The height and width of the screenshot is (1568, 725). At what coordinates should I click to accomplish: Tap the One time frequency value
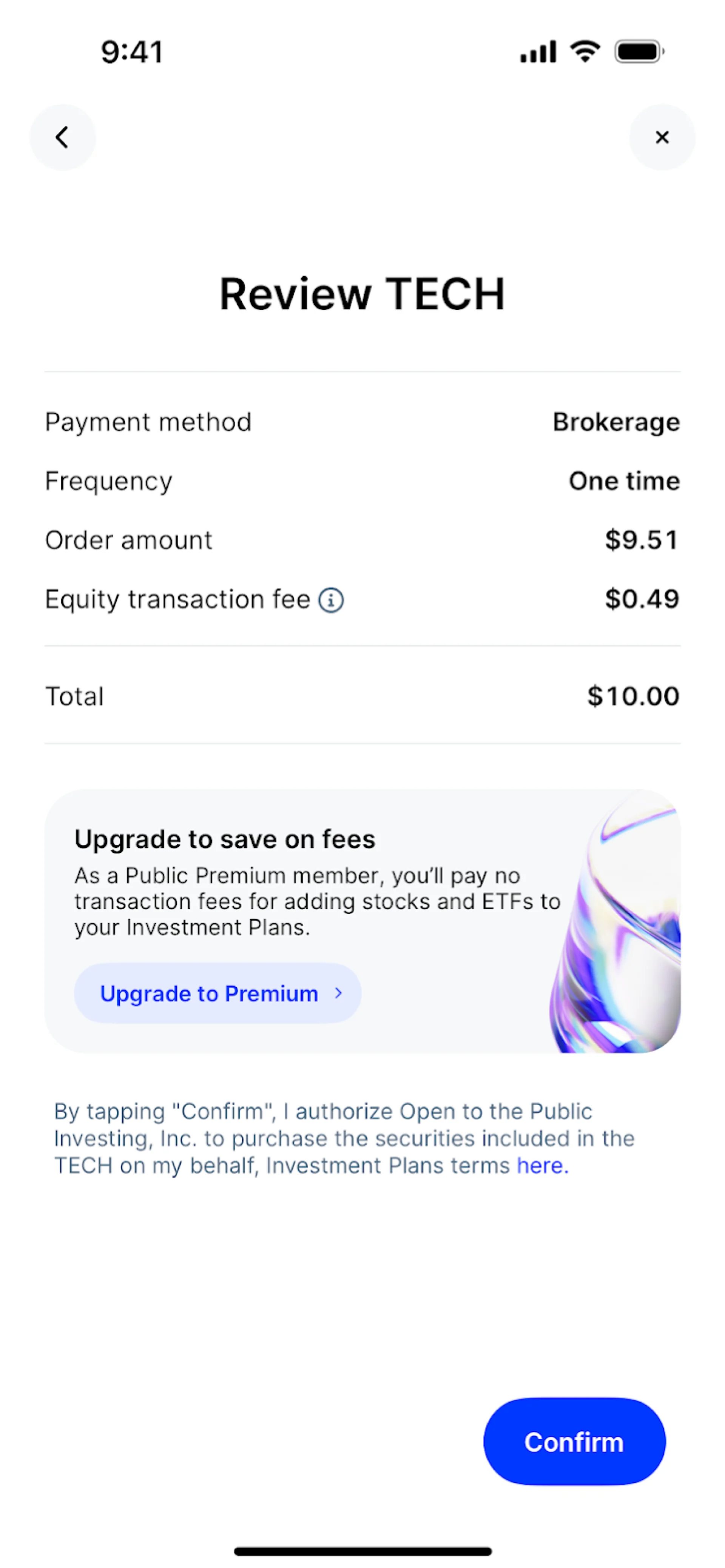pos(624,481)
